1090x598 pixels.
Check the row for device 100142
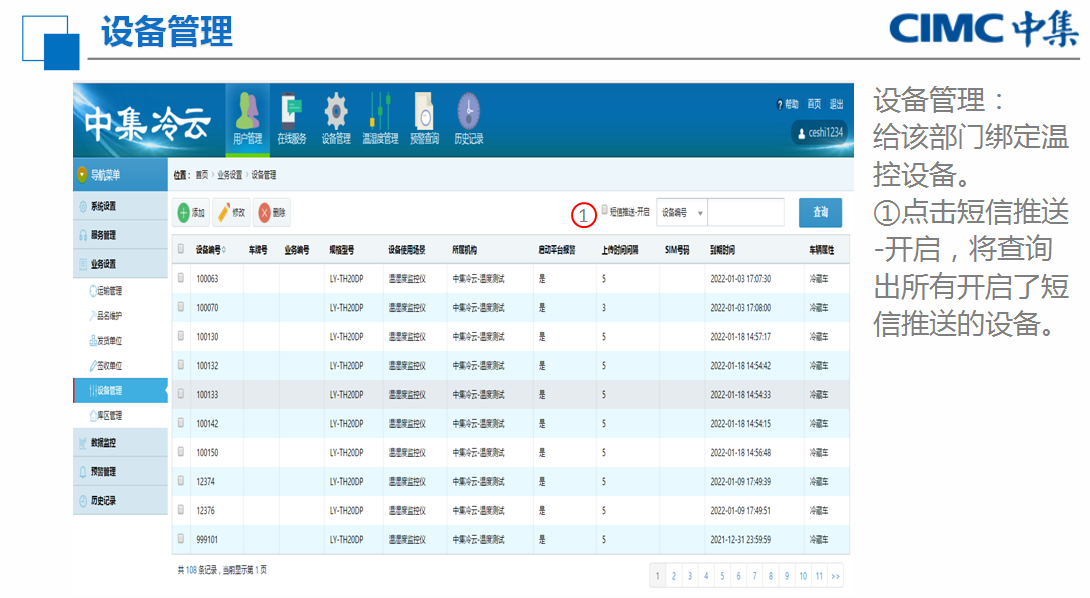(x=181, y=423)
